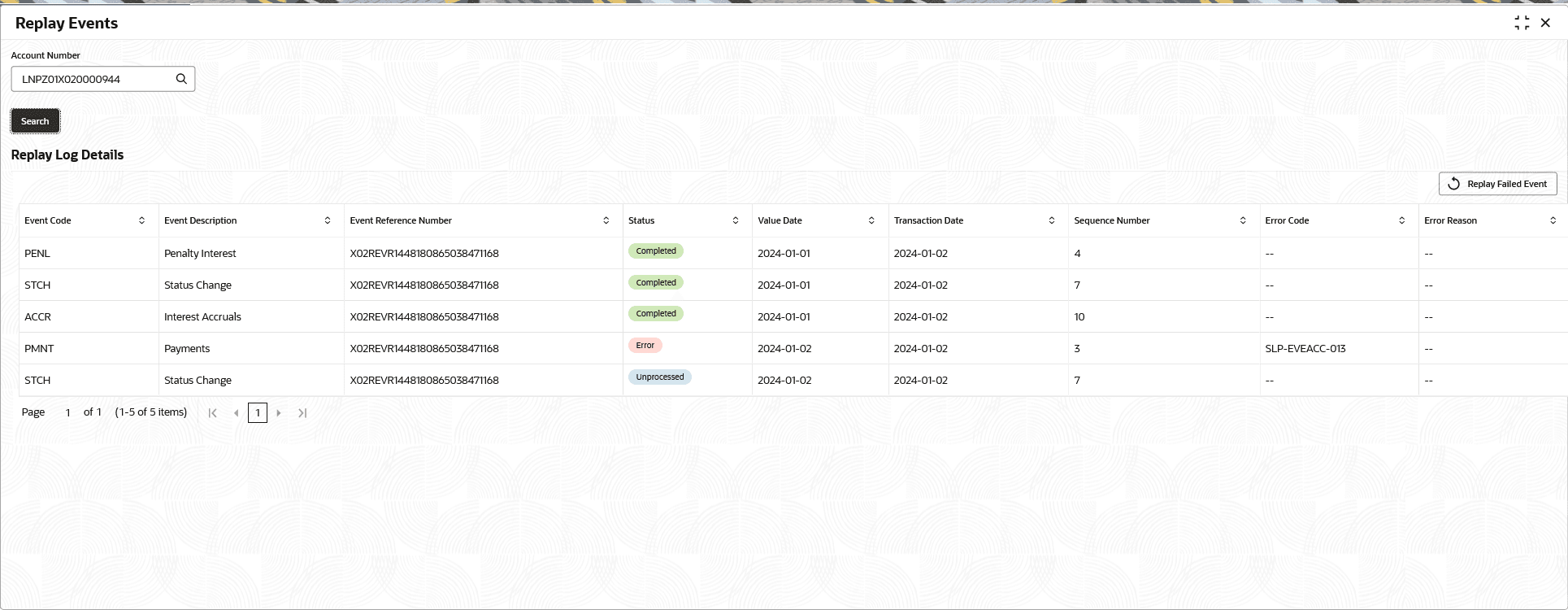Screen dimensions: 1568x610
Task: Click the Penalty Interest description cell
Action: point(252,253)
